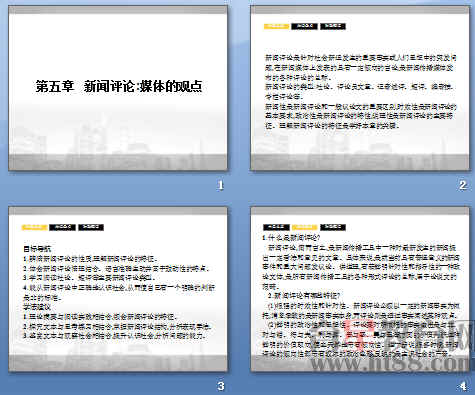Click slide number 1 label

point(220,185)
